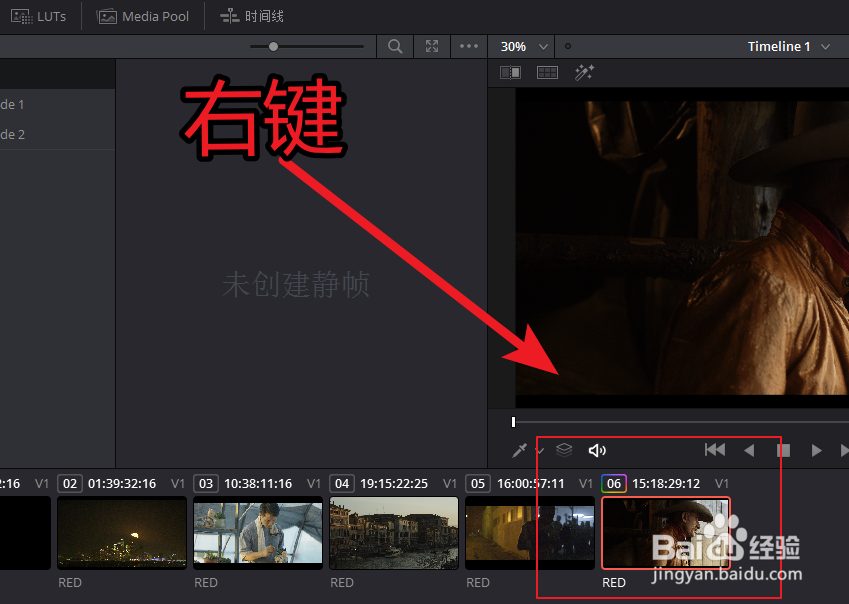Click clip number badge 06
849x604 pixels.
tap(614, 483)
